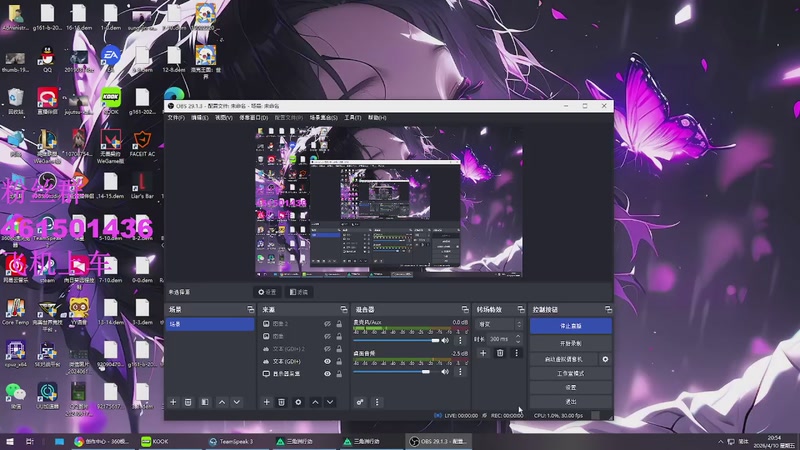Move source up in Sources panel
This screenshot has height=450, width=800.
tap(315, 402)
